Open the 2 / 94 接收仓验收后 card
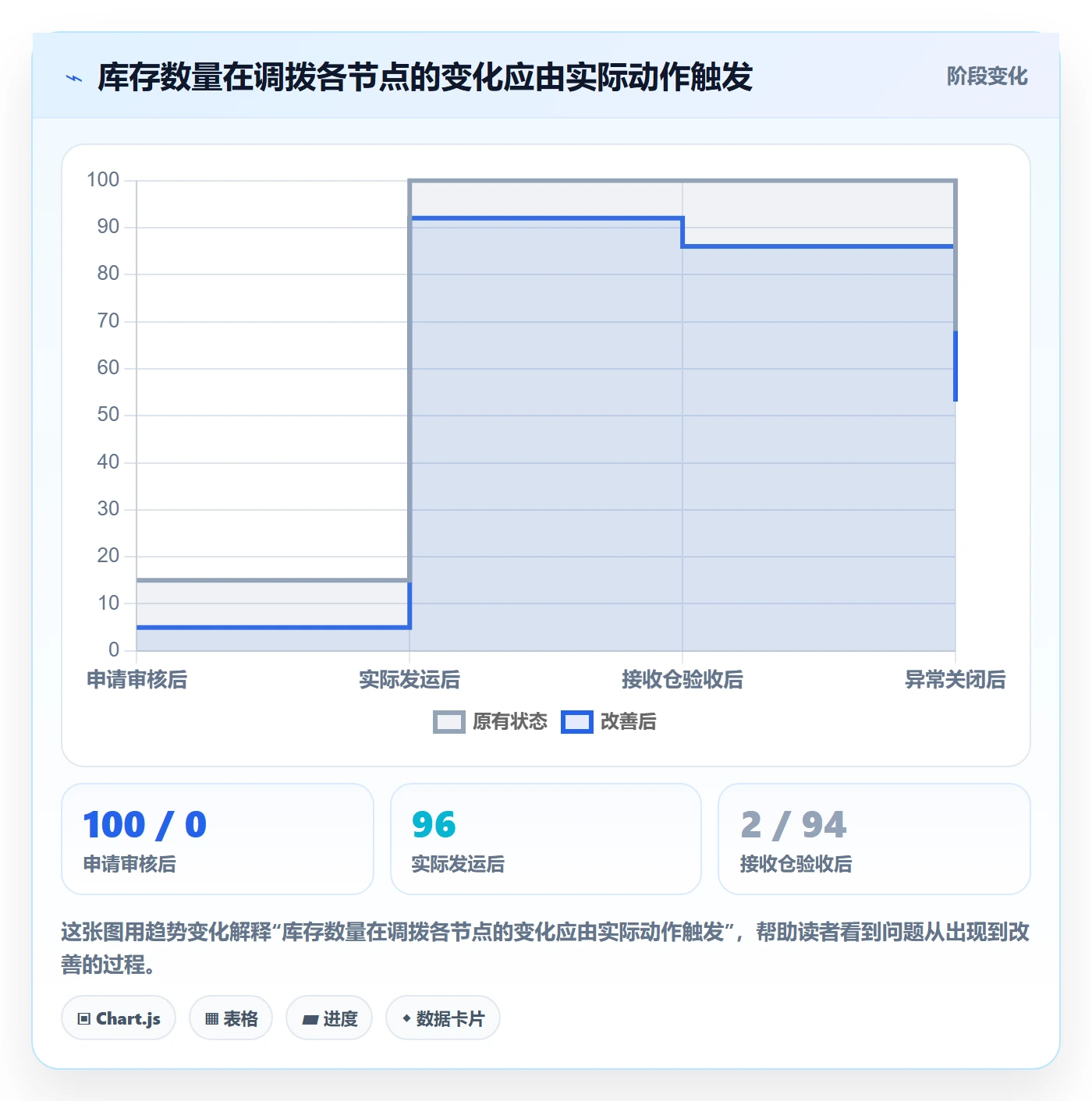The height and width of the screenshot is (1101, 1092). coord(874,839)
